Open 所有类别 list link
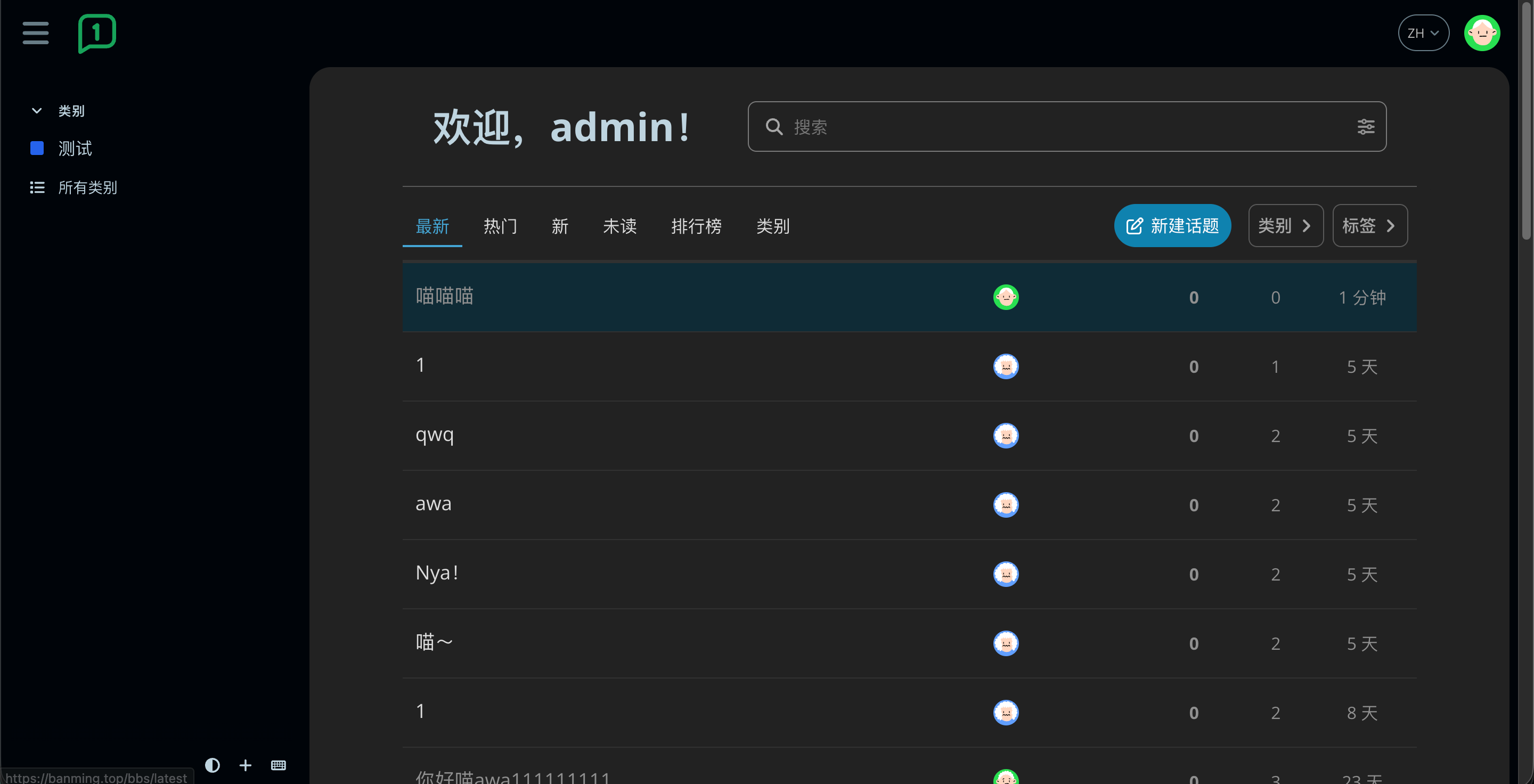The height and width of the screenshot is (784, 1534). [87, 187]
